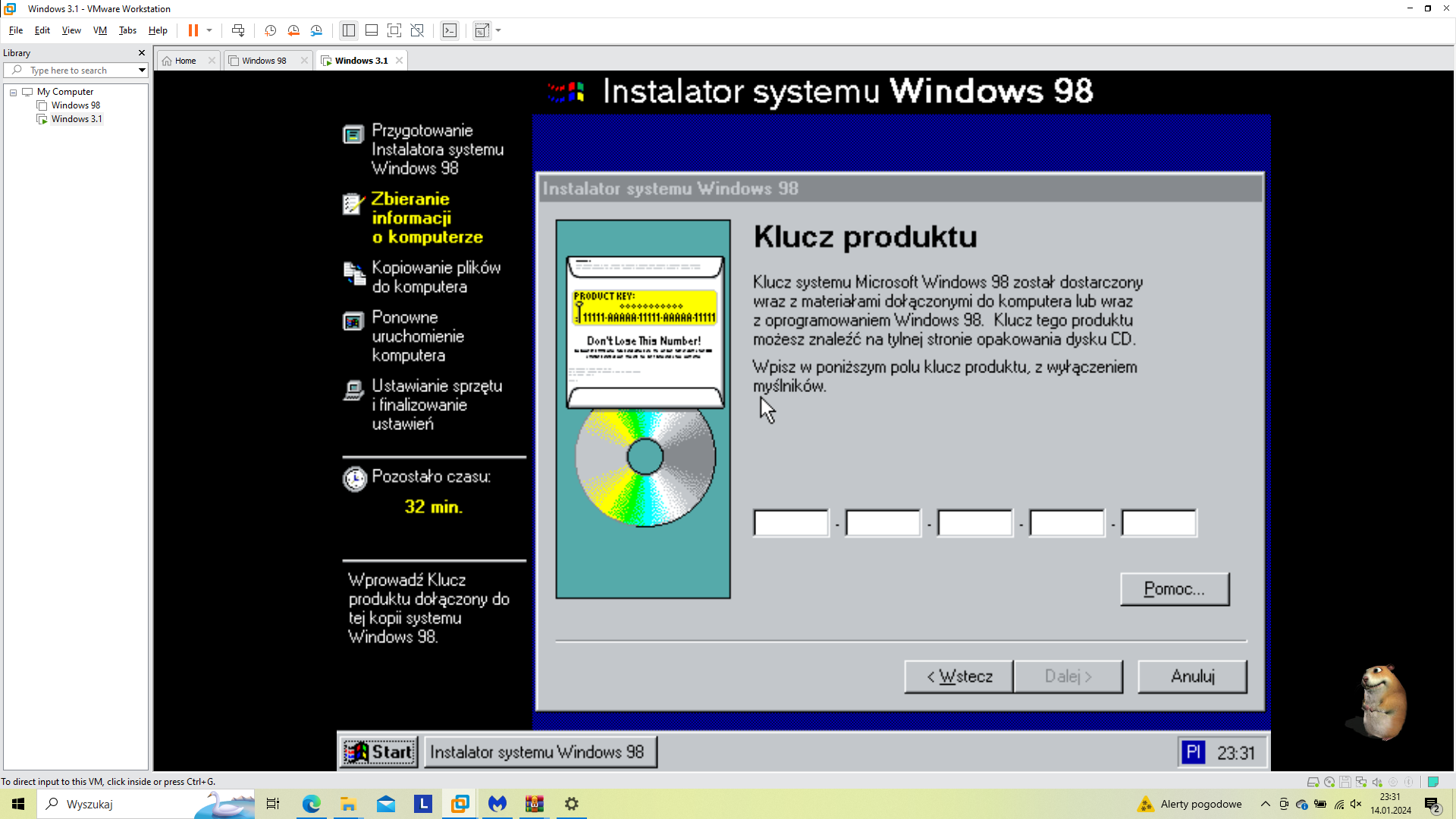Suspend the virtual machine

point(194,30)
